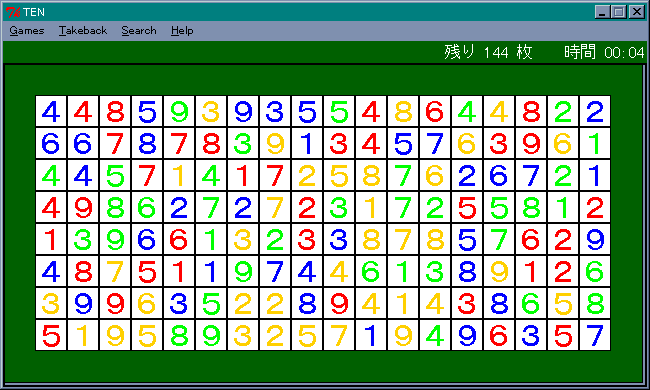650x390 pixels.
Task: Pick the red 3 tile in the seventh row
Action: 467,303
